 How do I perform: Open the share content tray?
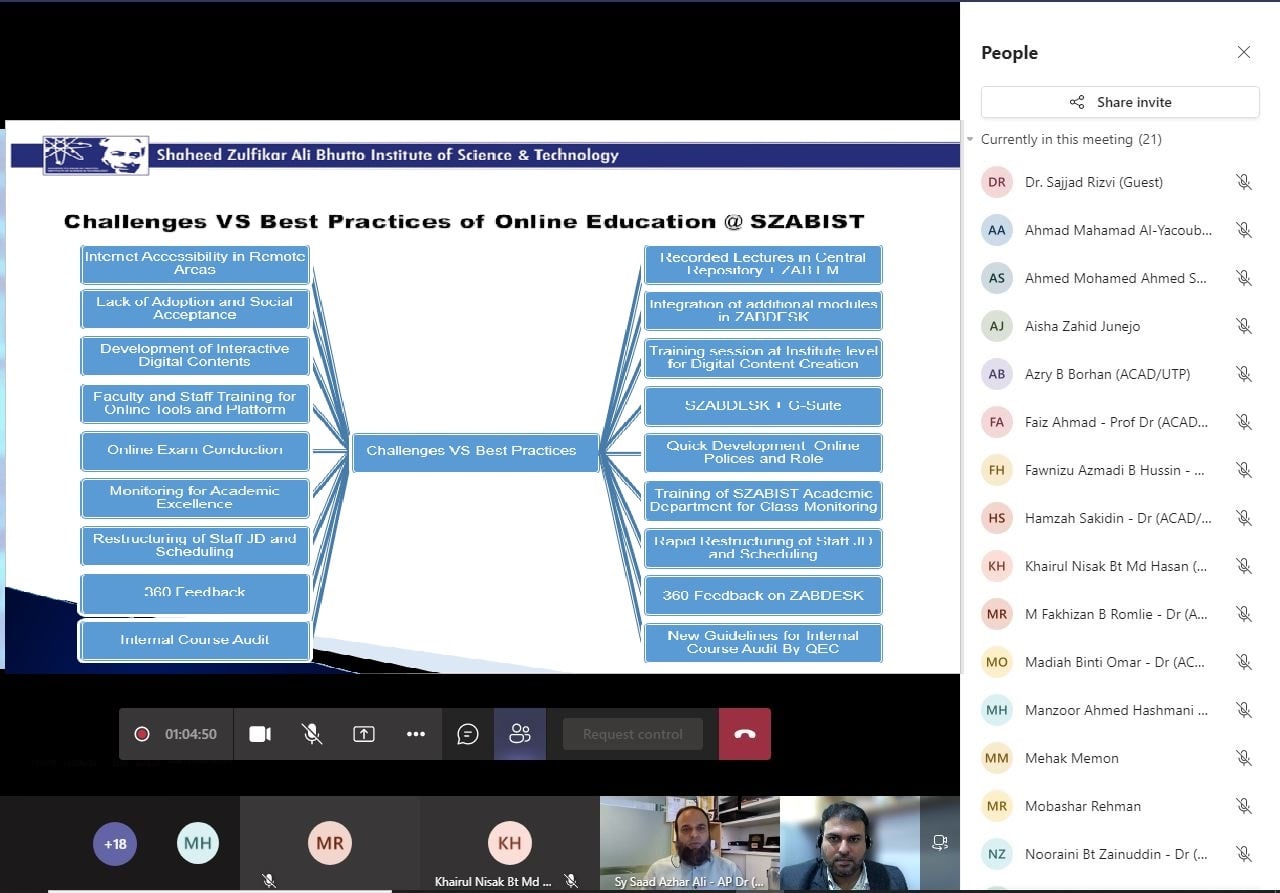(x=364, y=734)
